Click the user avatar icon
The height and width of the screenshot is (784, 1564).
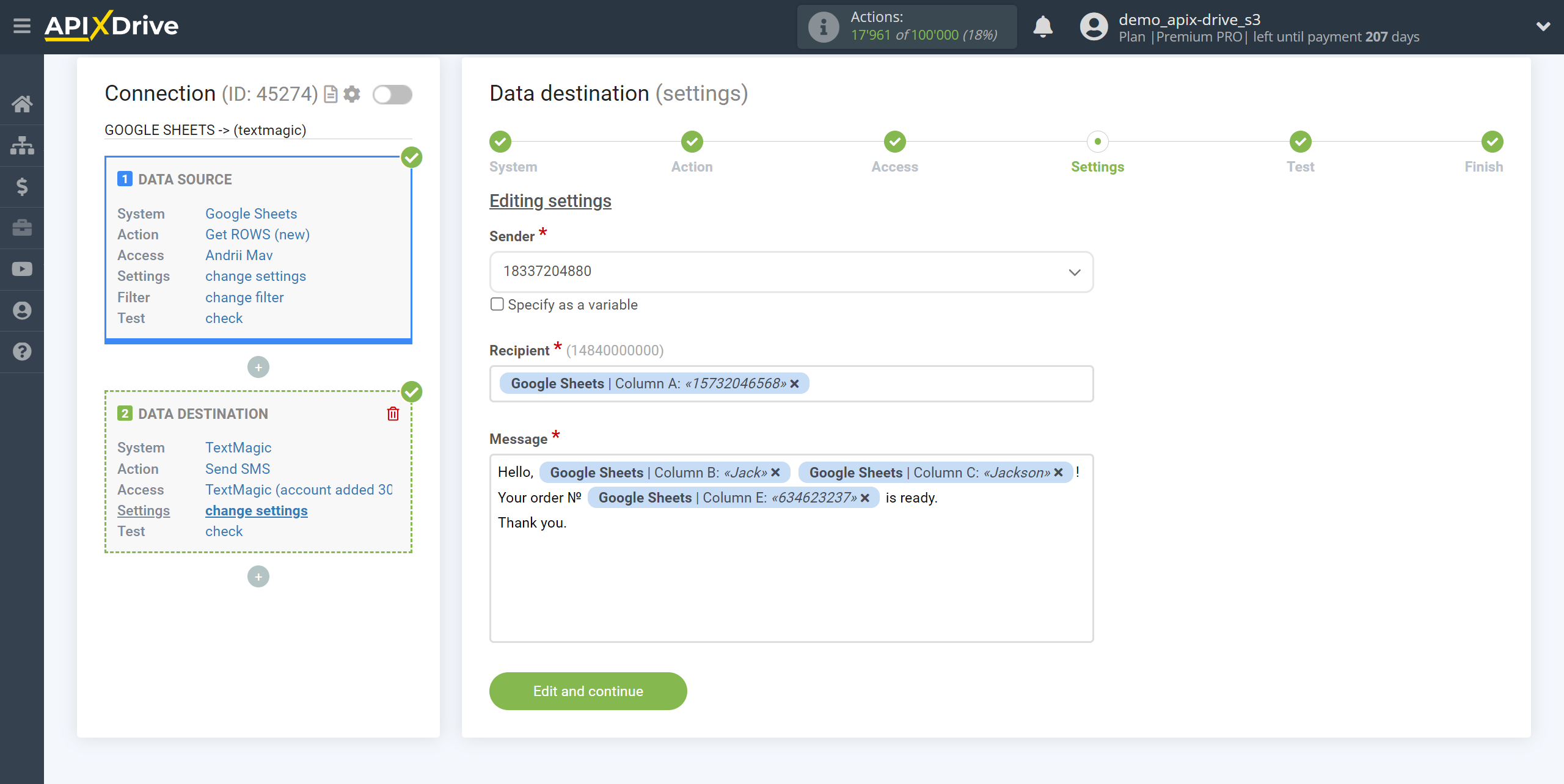click(1094, 27)
